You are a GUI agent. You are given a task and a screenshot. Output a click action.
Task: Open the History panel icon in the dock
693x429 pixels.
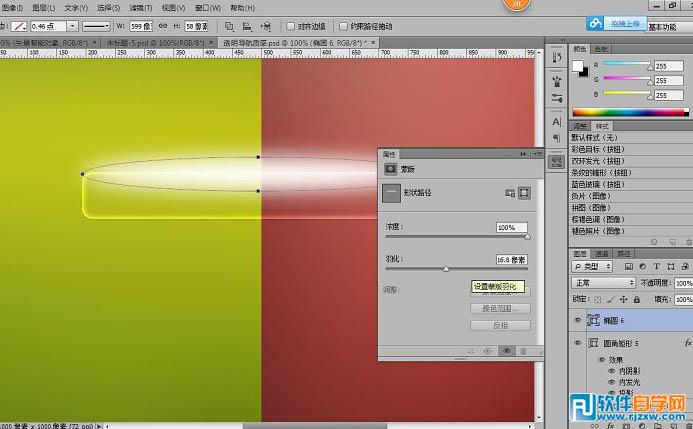(556, 57)
